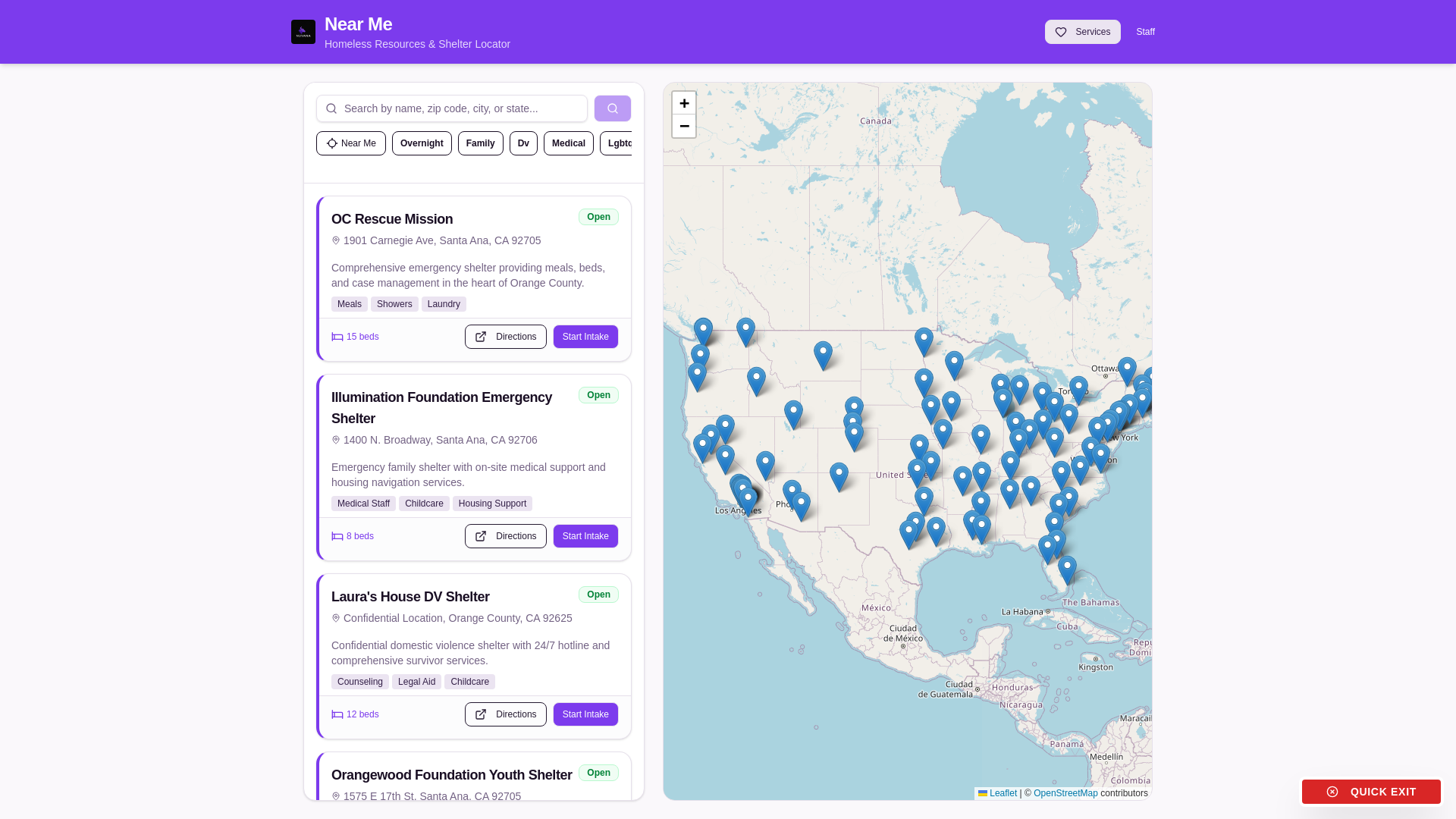The image size is (1456, 819).
Task: Click the heart icon in Services button
Action: click(x=1061, y=32)
